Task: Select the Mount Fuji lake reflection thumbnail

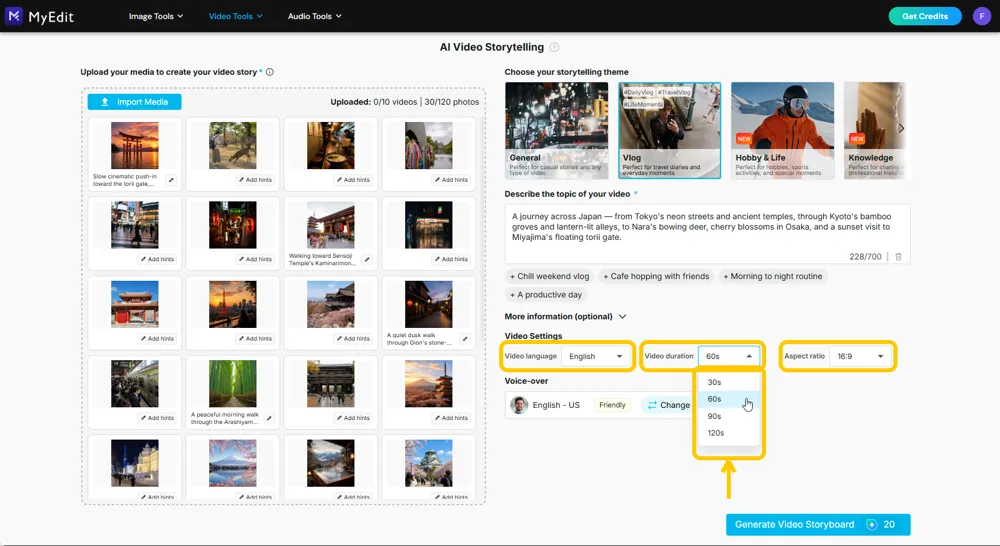Action: (233, 463)
